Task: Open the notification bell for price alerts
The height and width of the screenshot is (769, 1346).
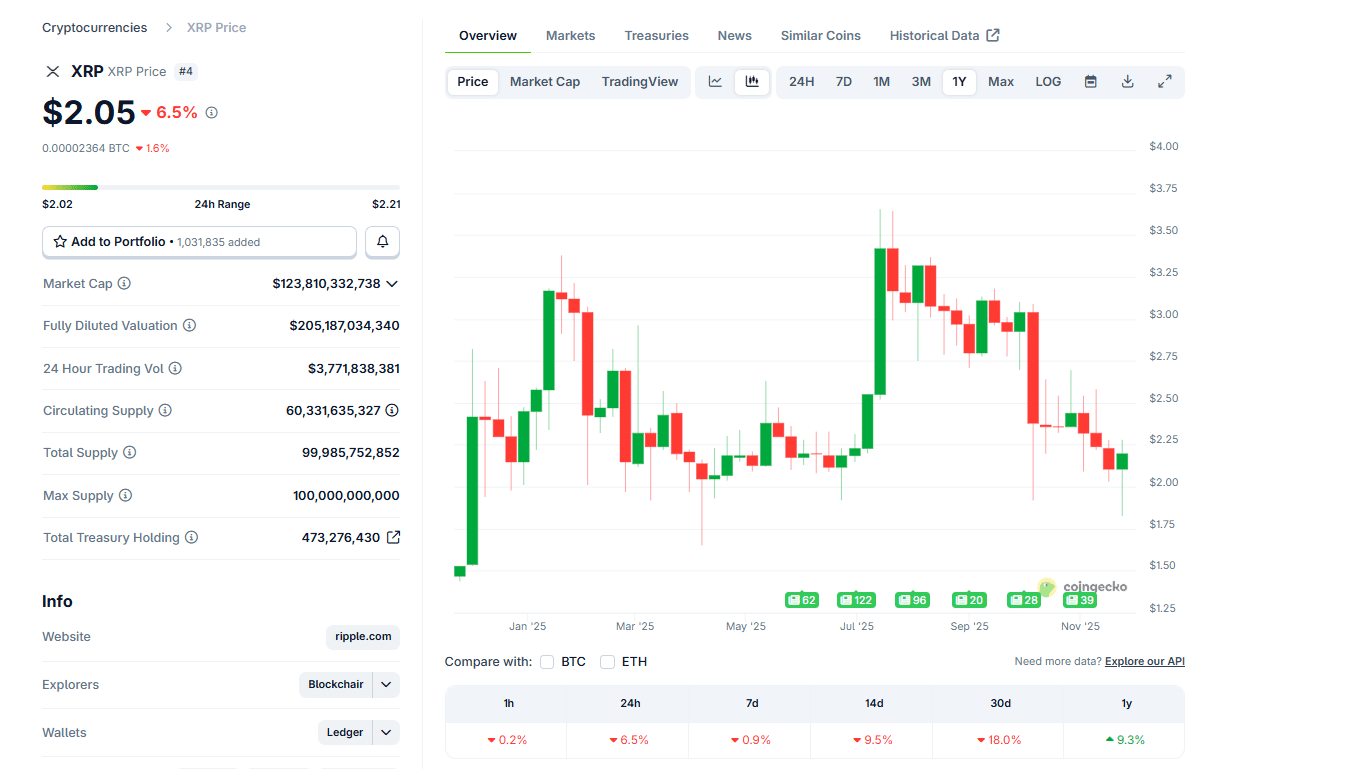Action: [x=382, y=242]
